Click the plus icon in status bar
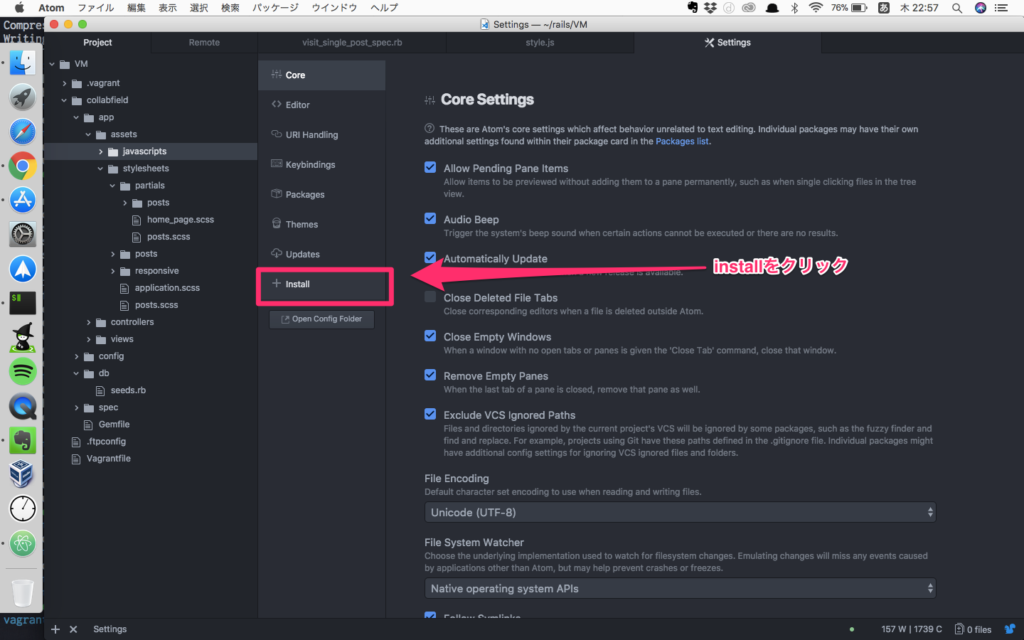The image size is (1024, 640). point(56,629)
